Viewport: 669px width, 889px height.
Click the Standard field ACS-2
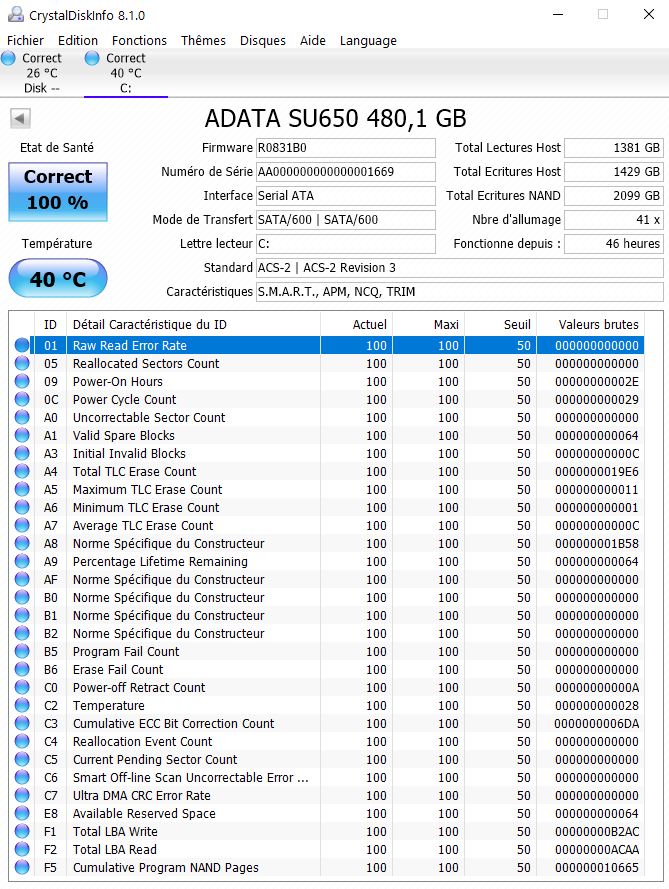460,268
